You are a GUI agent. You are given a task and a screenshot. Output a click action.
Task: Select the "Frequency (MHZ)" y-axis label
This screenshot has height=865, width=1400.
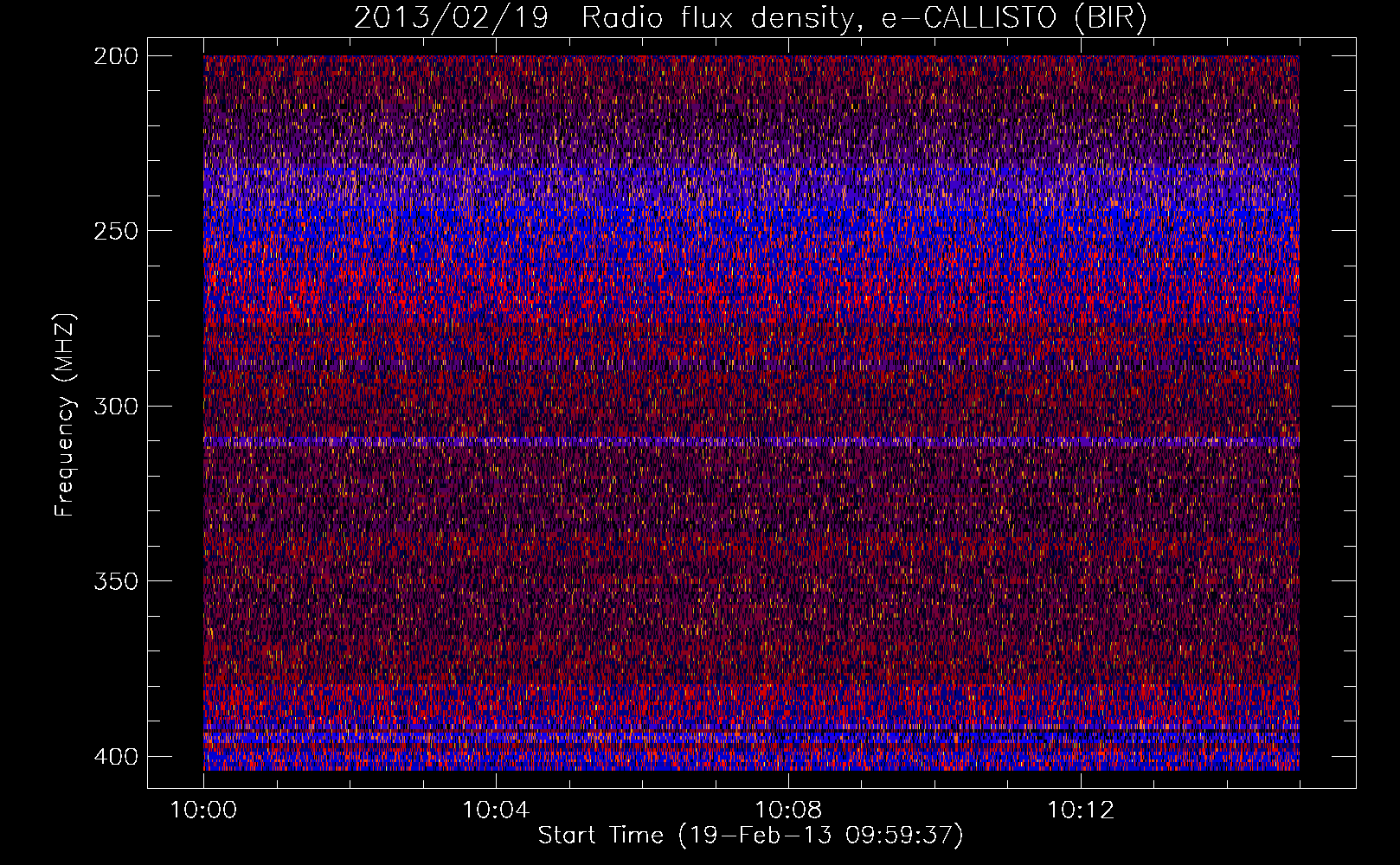click(x=65, y=414)
